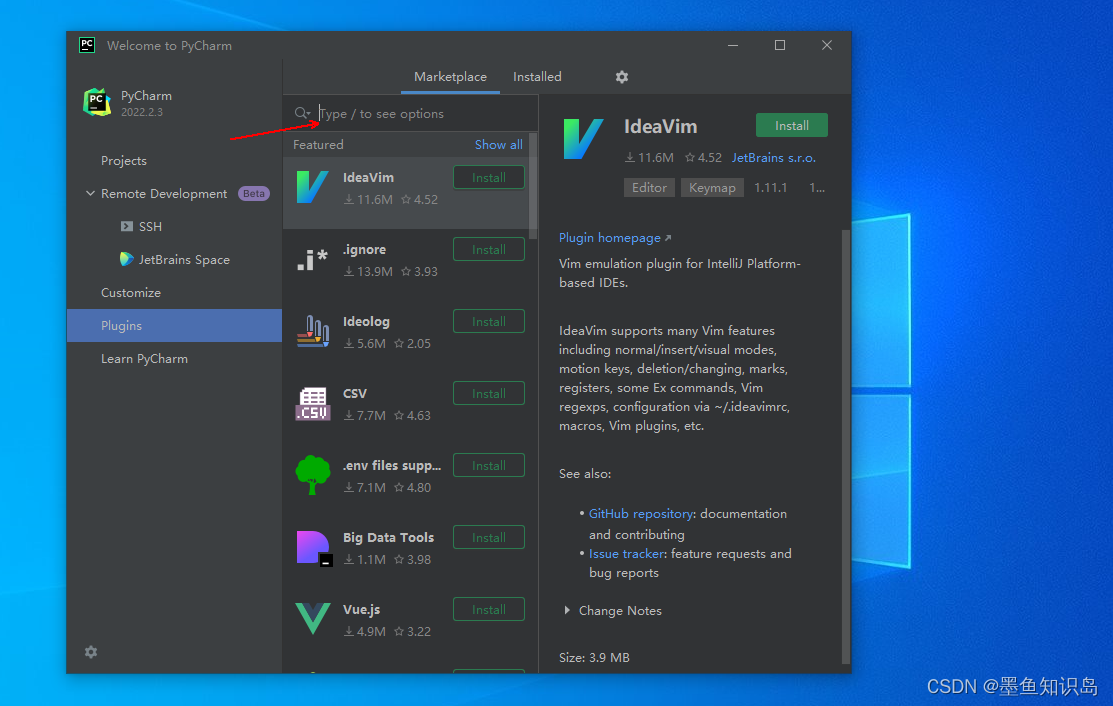Click the Size: 3.9 MB text

(x=594, y=657)
